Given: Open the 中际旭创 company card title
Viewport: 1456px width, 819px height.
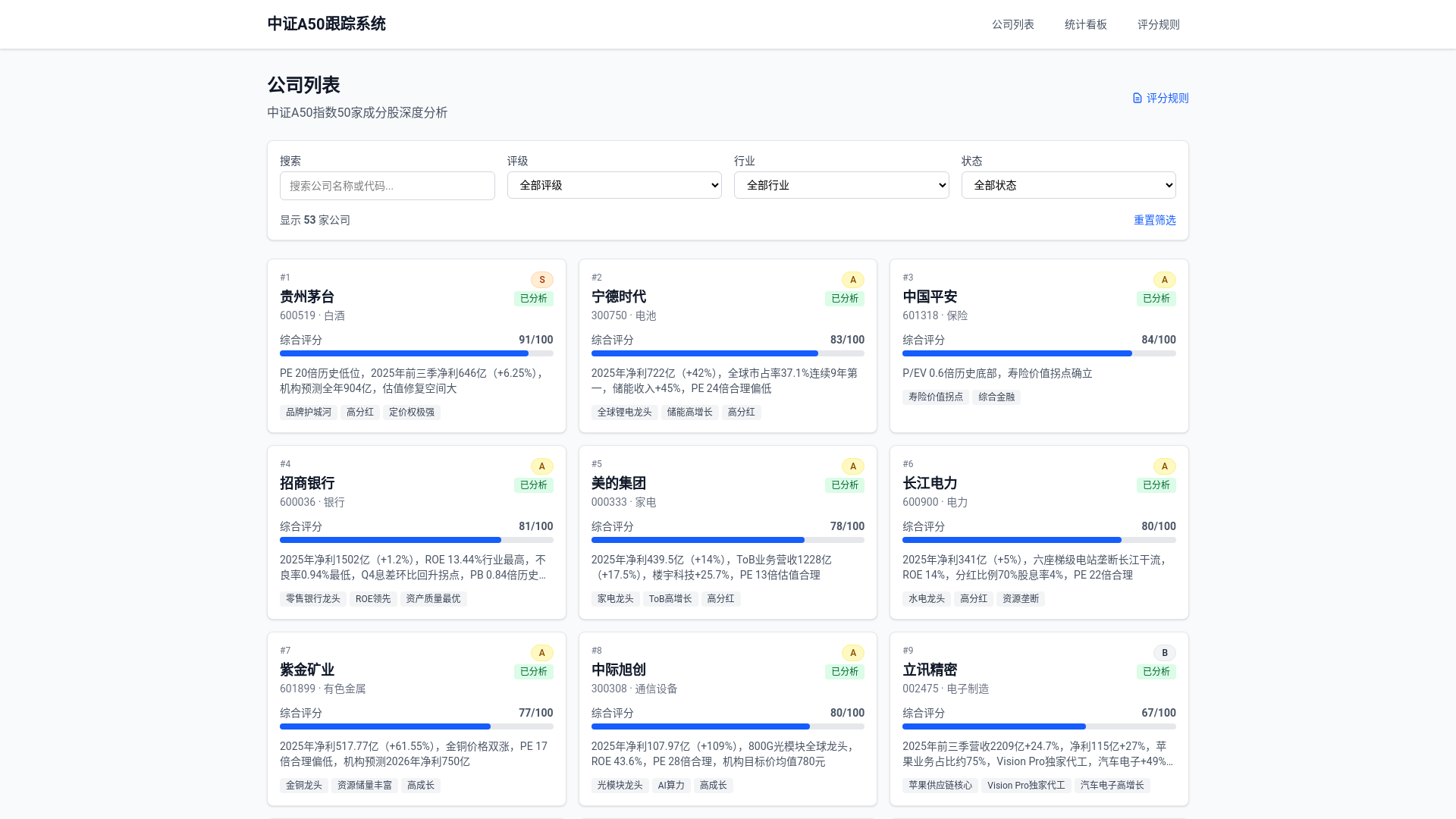Looking at the screenshot, I should (619, 670).
